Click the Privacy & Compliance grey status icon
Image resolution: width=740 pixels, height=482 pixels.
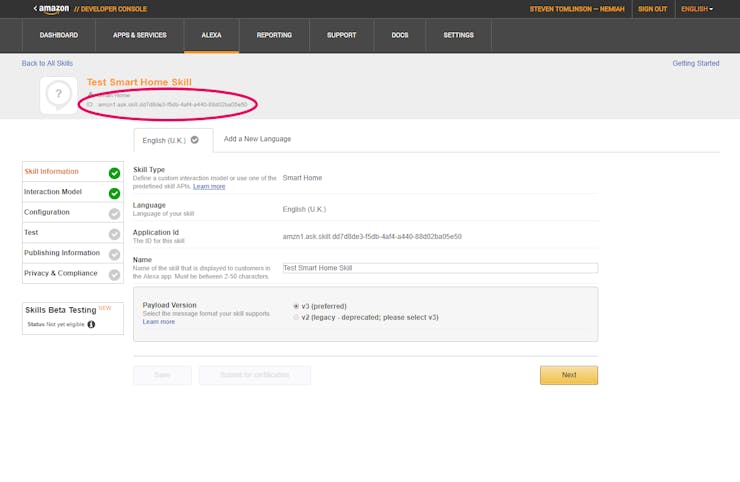(x=114, y=275)
